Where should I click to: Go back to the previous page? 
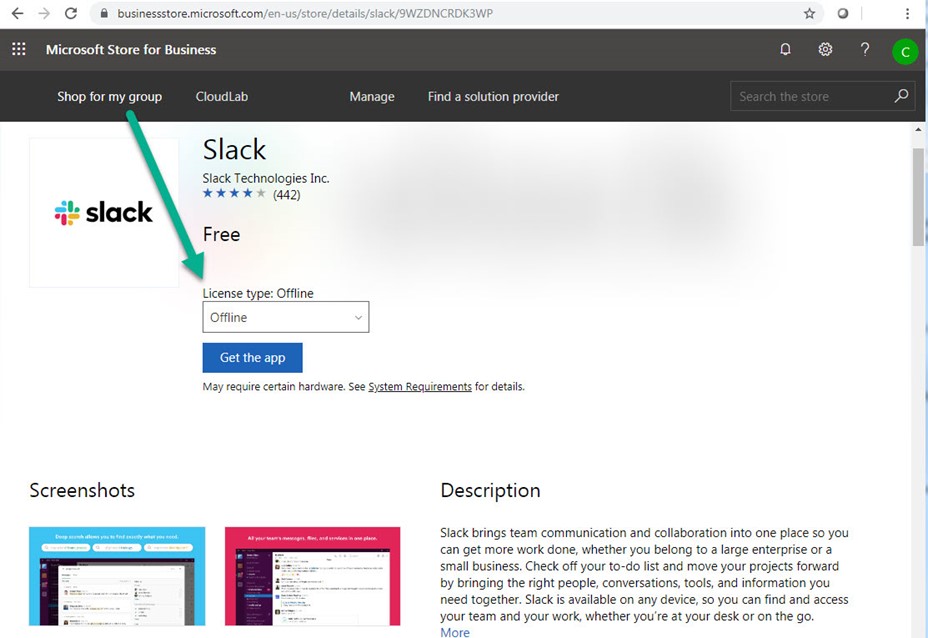coord(17,14)
